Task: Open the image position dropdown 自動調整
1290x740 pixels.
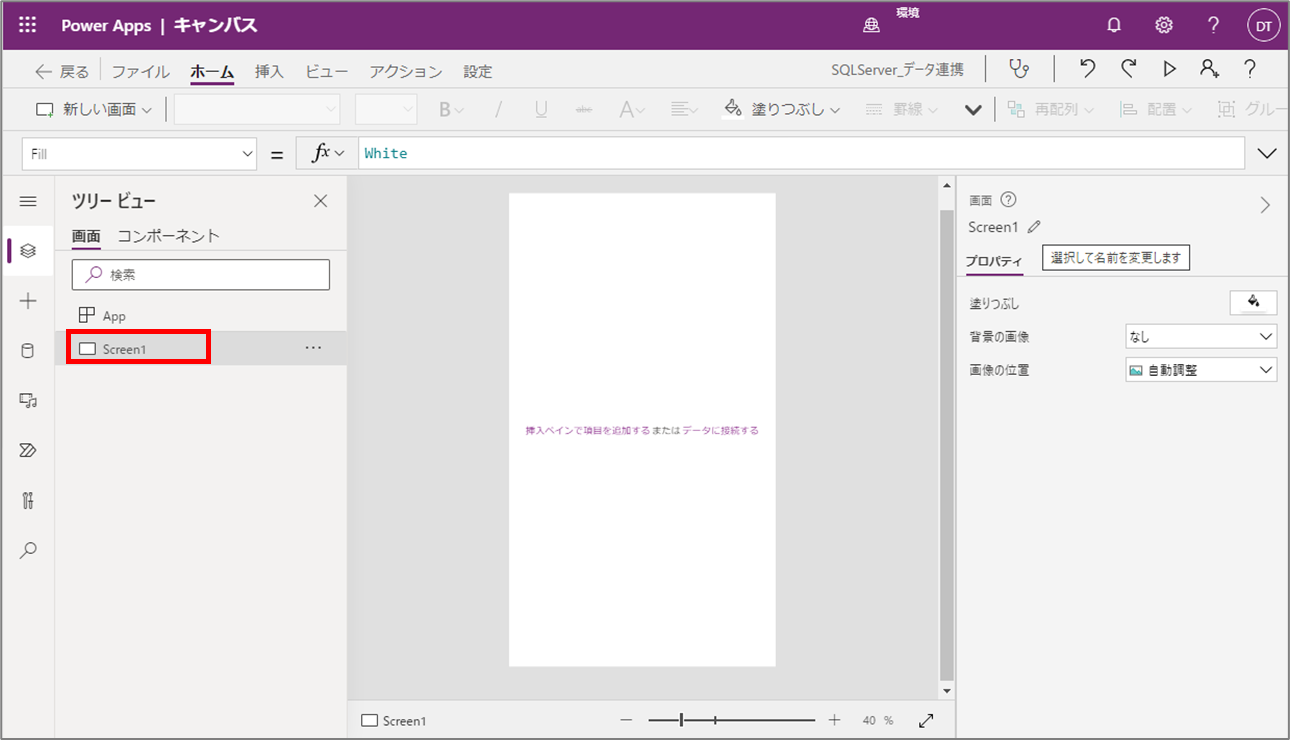Action: tap(1201, 370)
